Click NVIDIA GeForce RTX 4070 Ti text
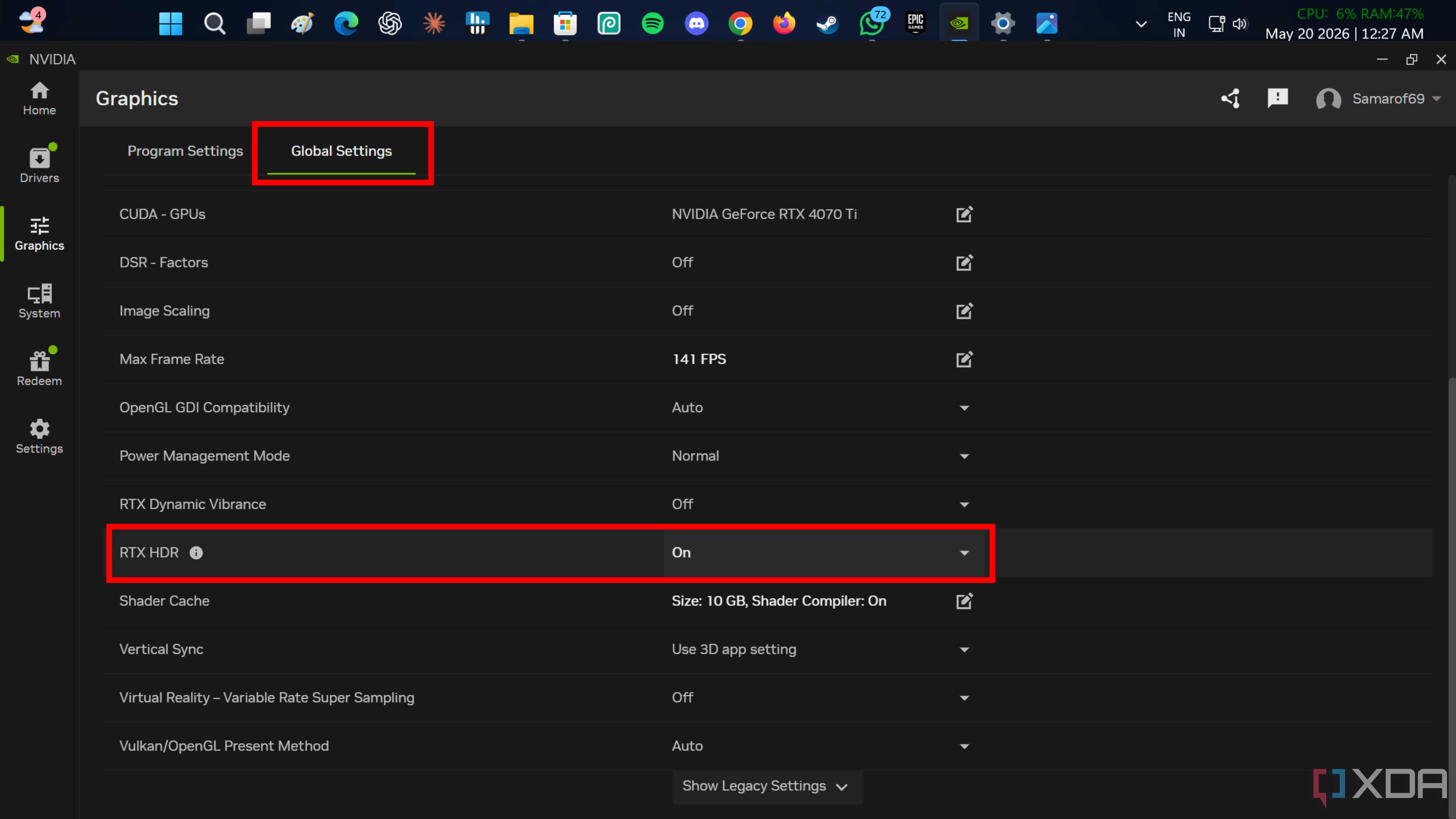 (x=764, y=214)
